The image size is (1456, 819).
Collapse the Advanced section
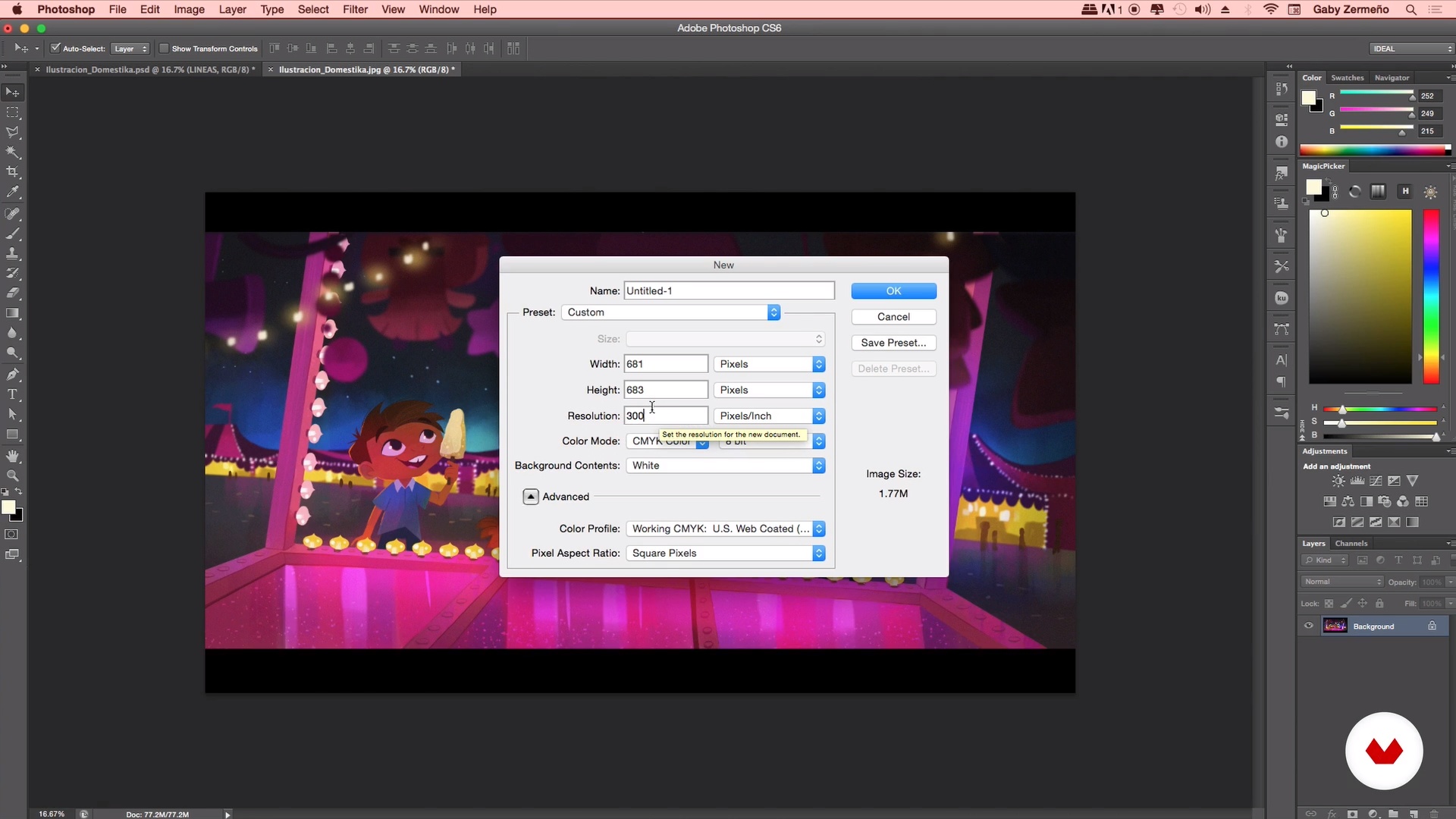(x=531, y=497)
